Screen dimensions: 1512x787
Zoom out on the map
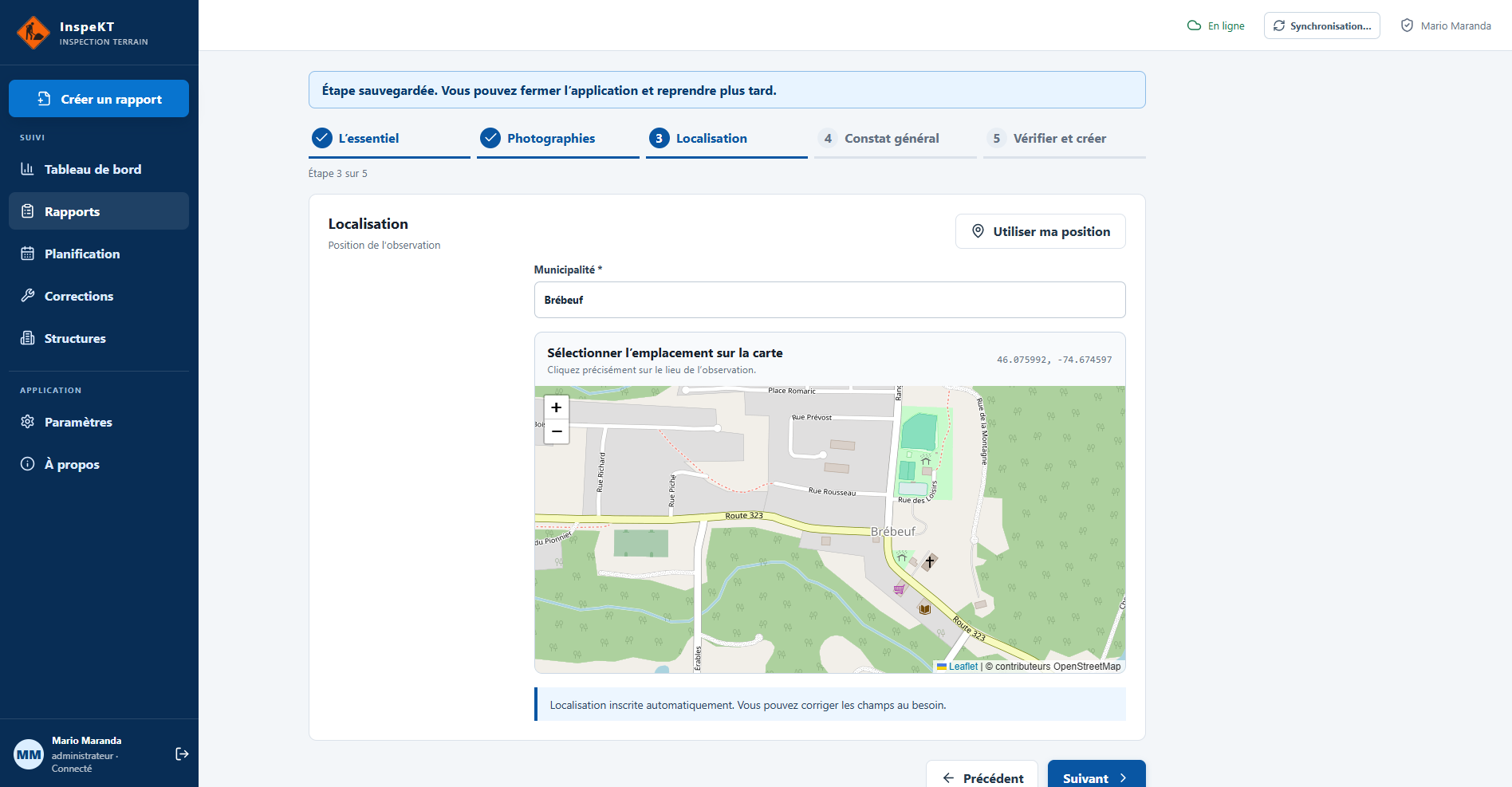point(557,431)
